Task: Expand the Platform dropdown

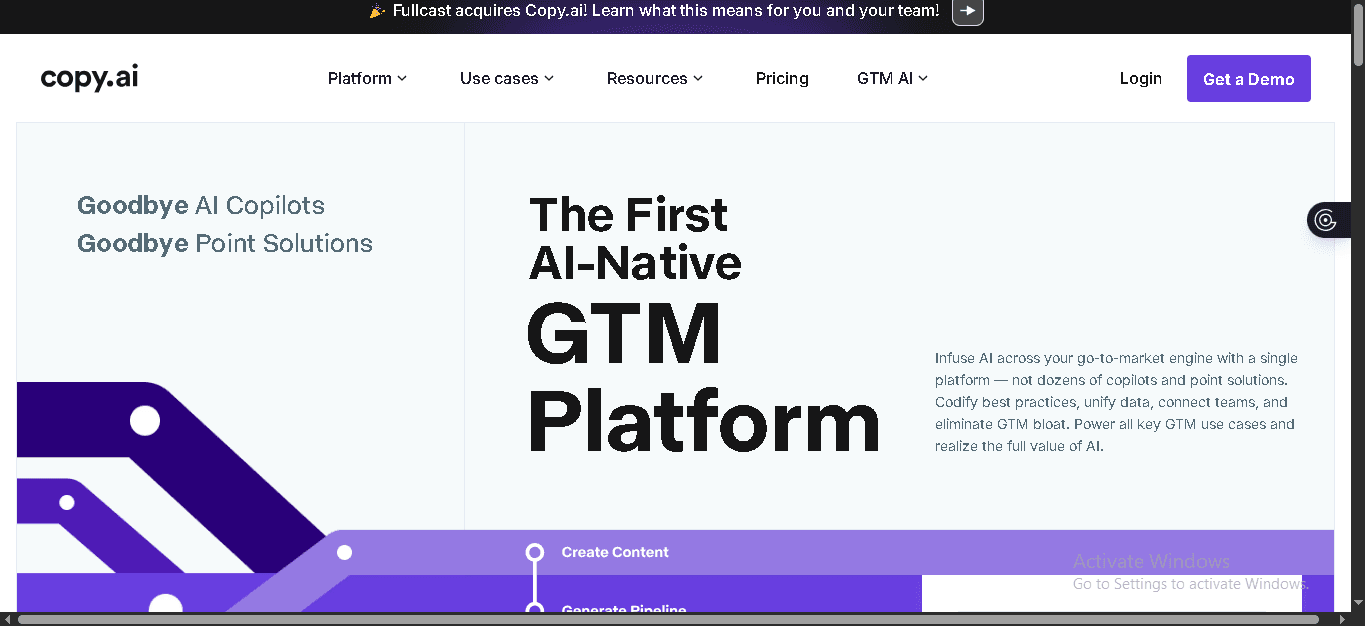Action: point(367,78)
